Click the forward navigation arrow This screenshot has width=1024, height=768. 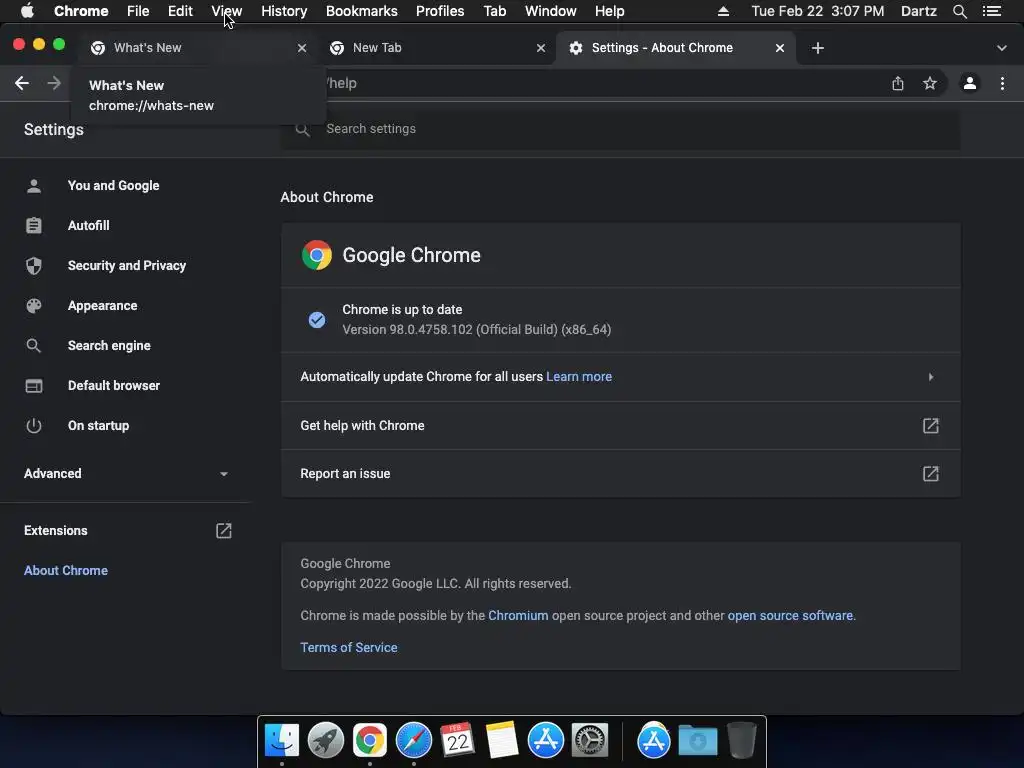(x=54, y=83)
